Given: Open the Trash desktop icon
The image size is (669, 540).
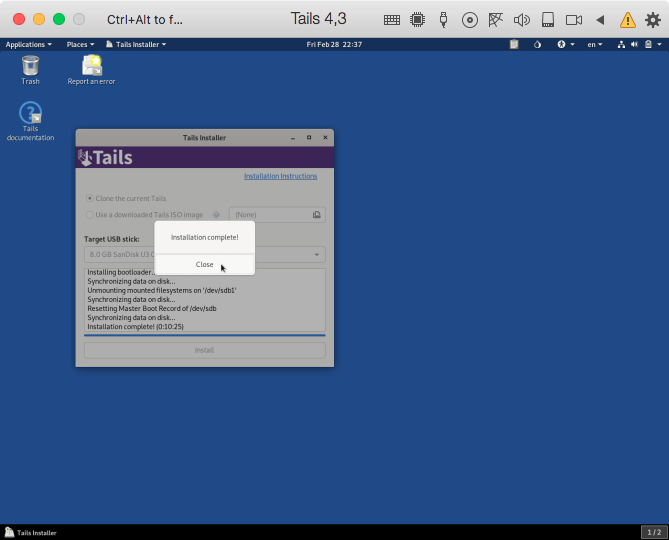Looking at the screenshot, I should (x=30, y=70).
